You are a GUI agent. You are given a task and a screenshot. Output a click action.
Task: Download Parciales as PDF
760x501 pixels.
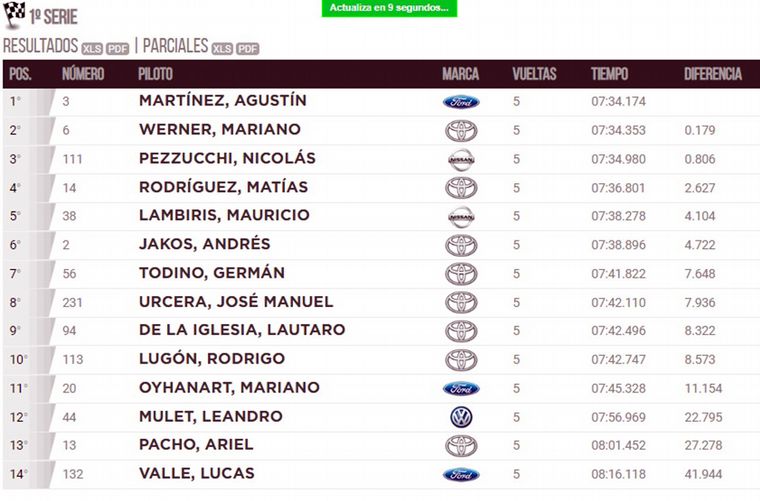point(248,47)
